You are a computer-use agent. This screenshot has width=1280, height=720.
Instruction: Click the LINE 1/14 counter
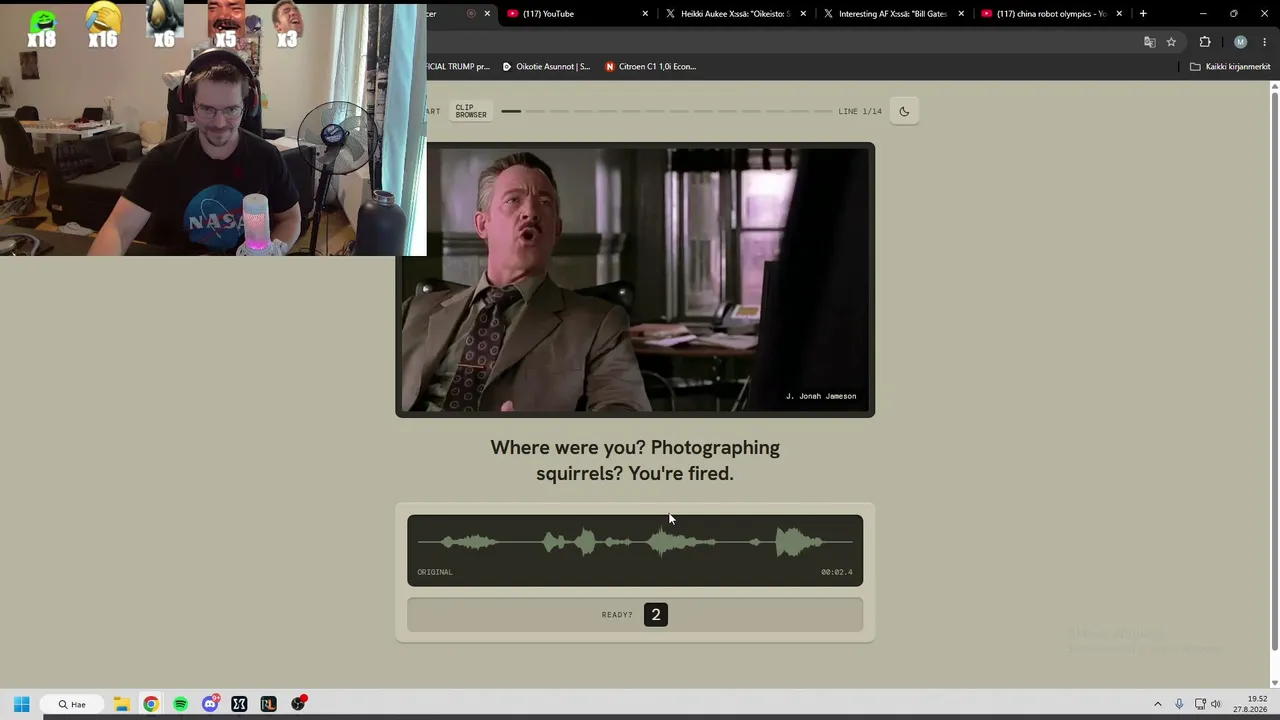click(x=860, y=111)
